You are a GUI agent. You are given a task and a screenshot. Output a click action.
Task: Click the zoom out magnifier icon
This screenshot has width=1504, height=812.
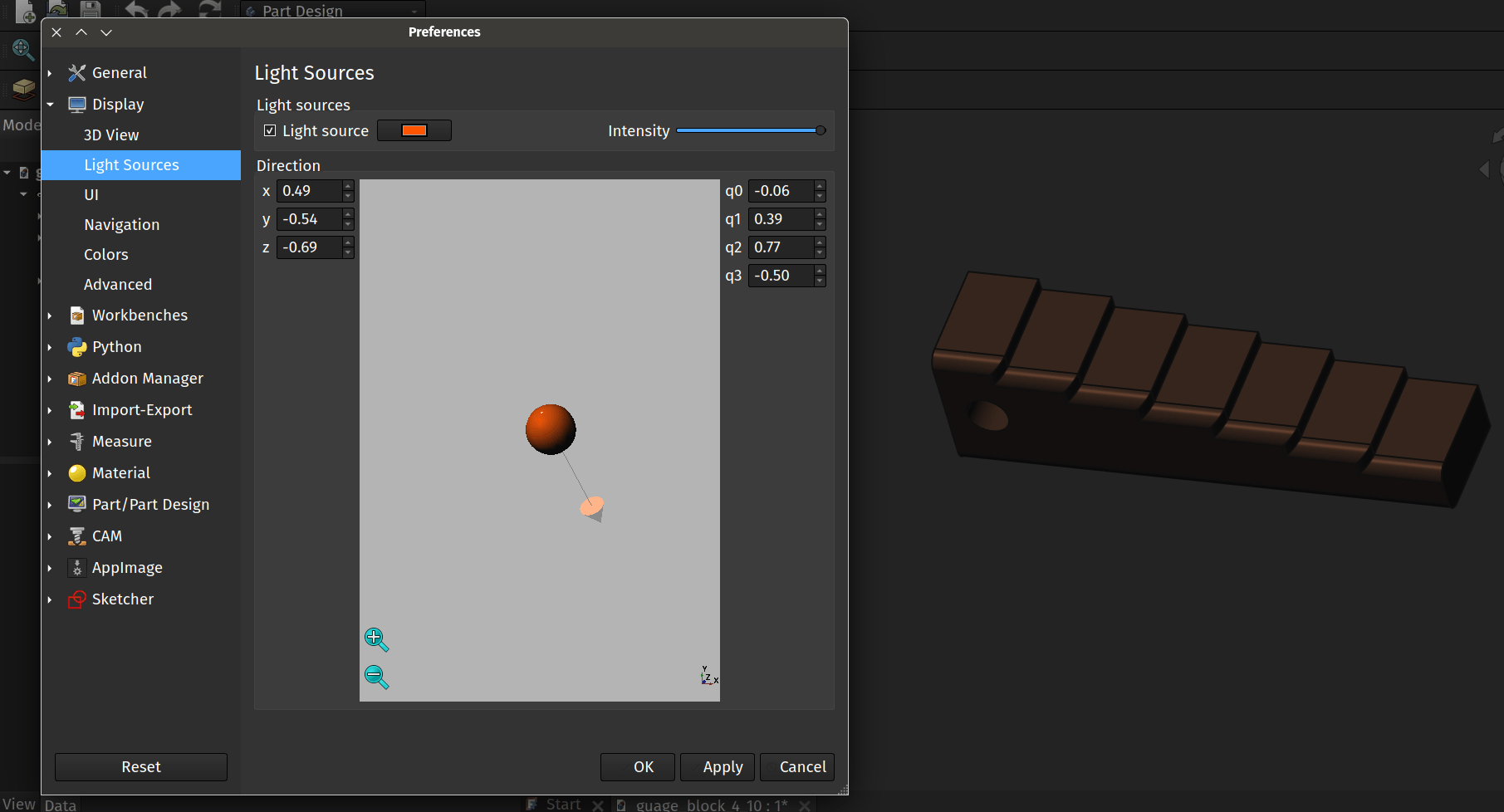click(x=375, y=676)
